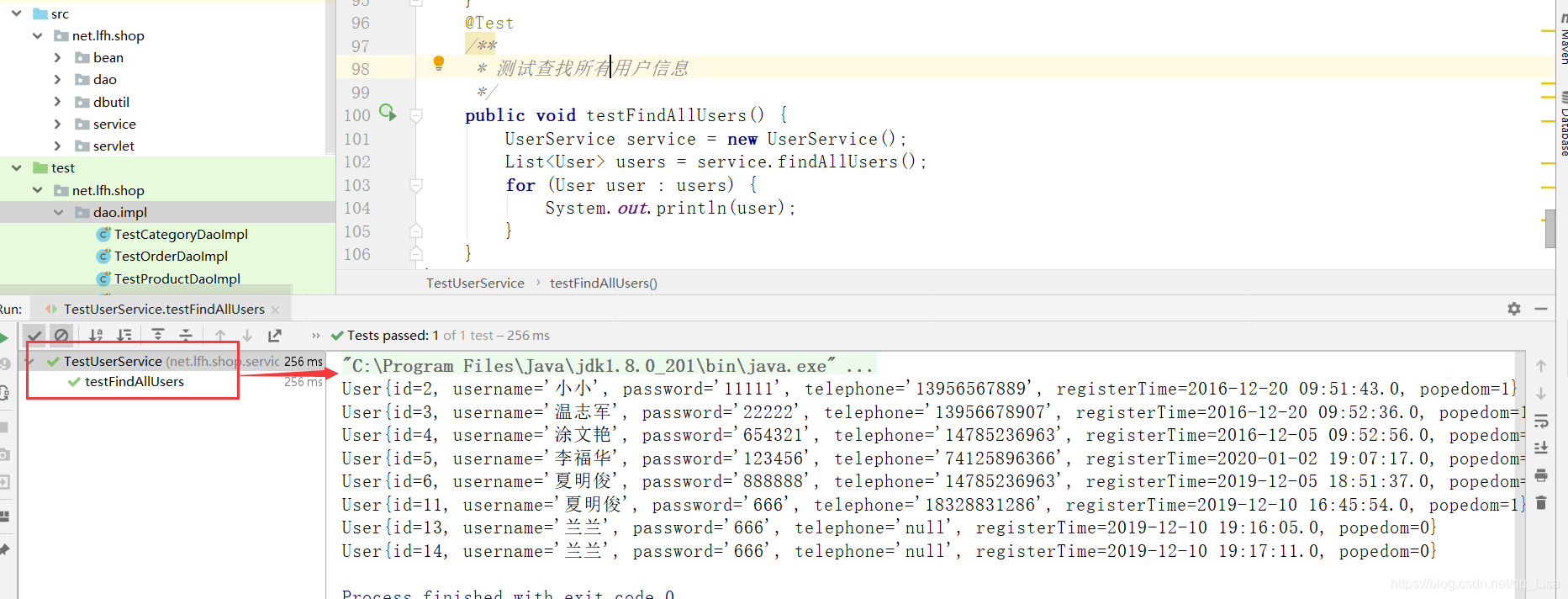Go to next failed test arrow
Viewport: 1568px width, 599px height.
(x=247, y=335)
